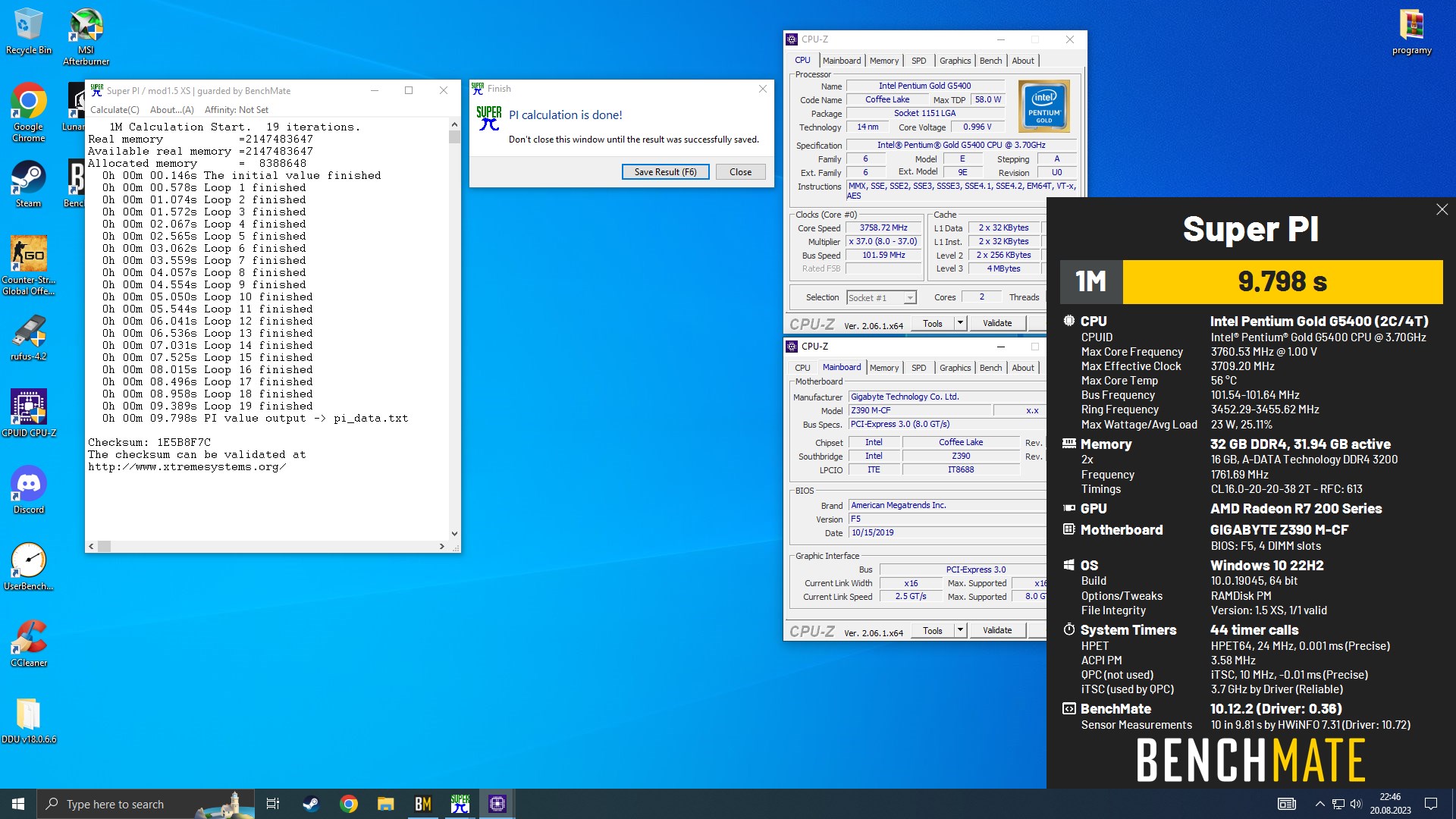This screenshot has height=819, width=1456.
Task: Click vertical scrollbar down arrow in Super PI
Action: pos(454,534)
